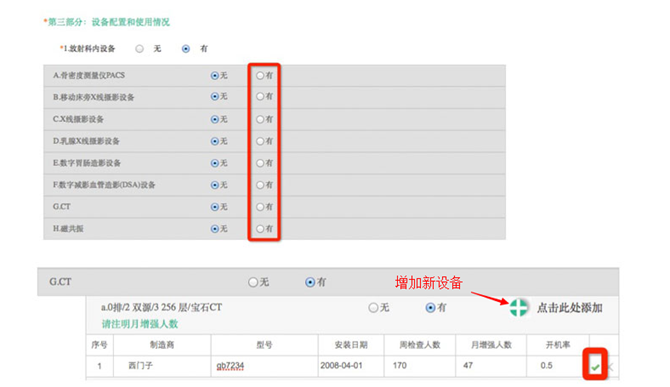The width and height of the screenshot is (670, 387).
Task: Select 有 in G.CT header above 宝石CT row
Action: [x=310, y=282]
